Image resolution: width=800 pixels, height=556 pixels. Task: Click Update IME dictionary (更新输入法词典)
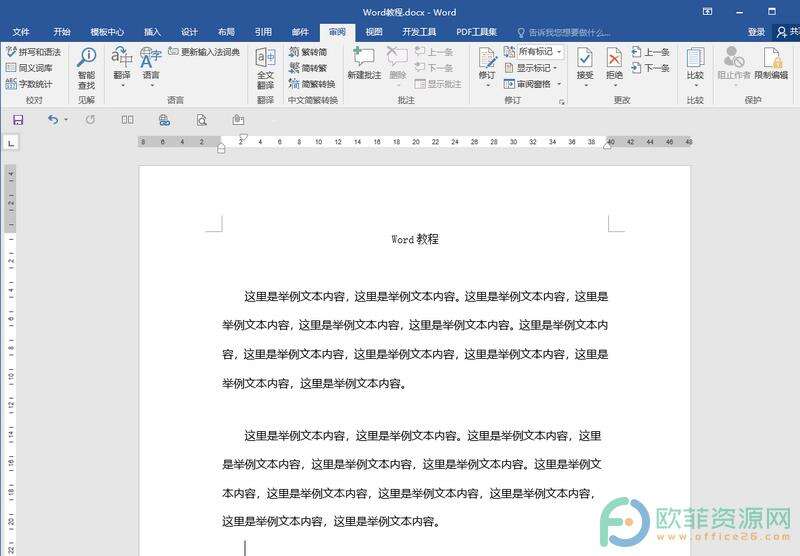(x=204, y=52)
